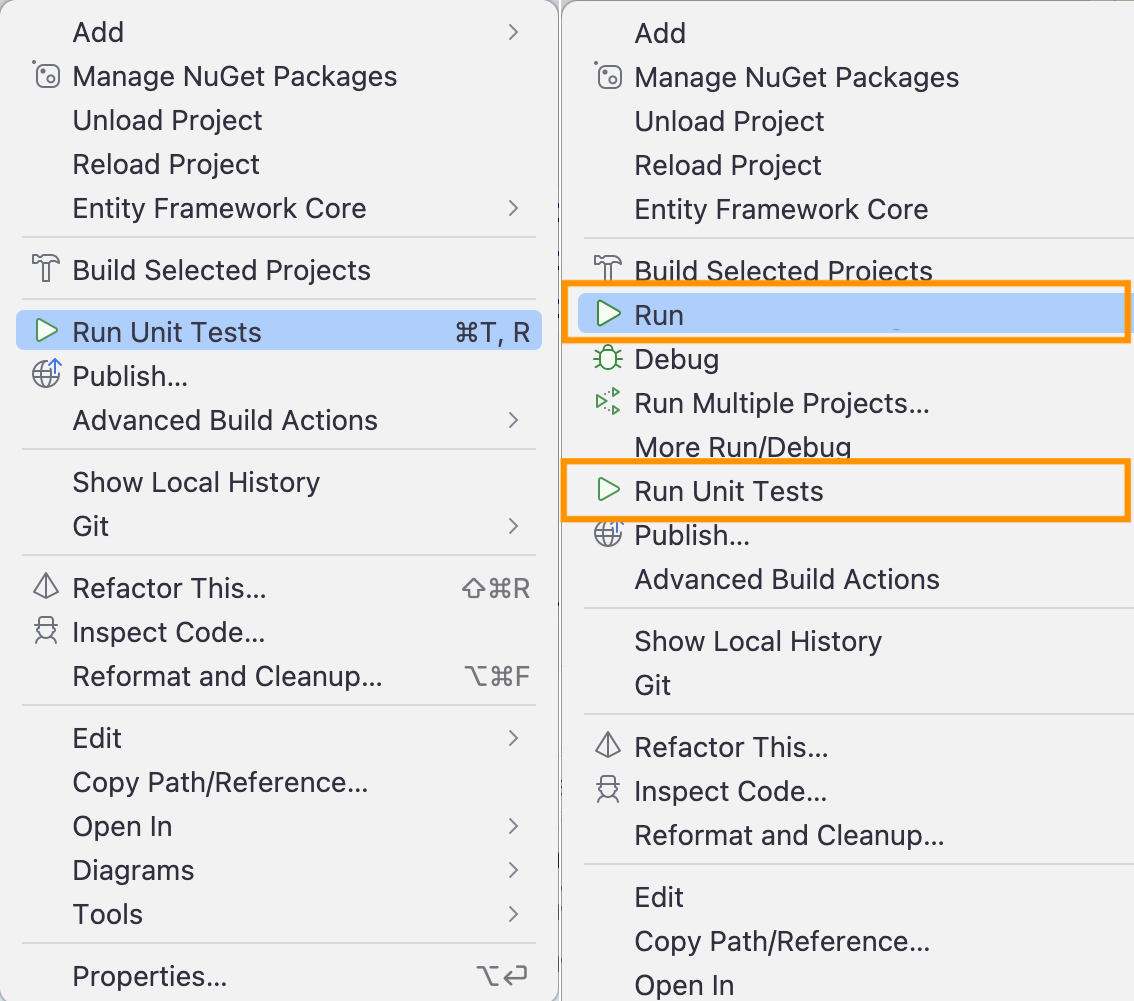1134x1001 pixels.
Task: Click the green play icon on highlighted Run Unit Tests
Action: (46, 331)
